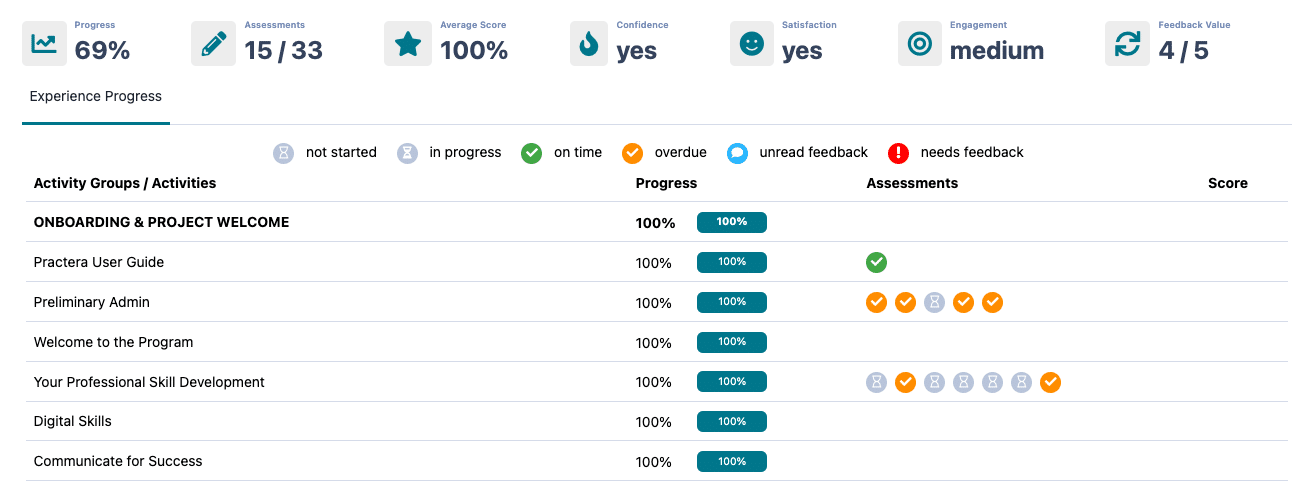
Task: Open the Experience Progress tab
Action: [x=96, y=97]
